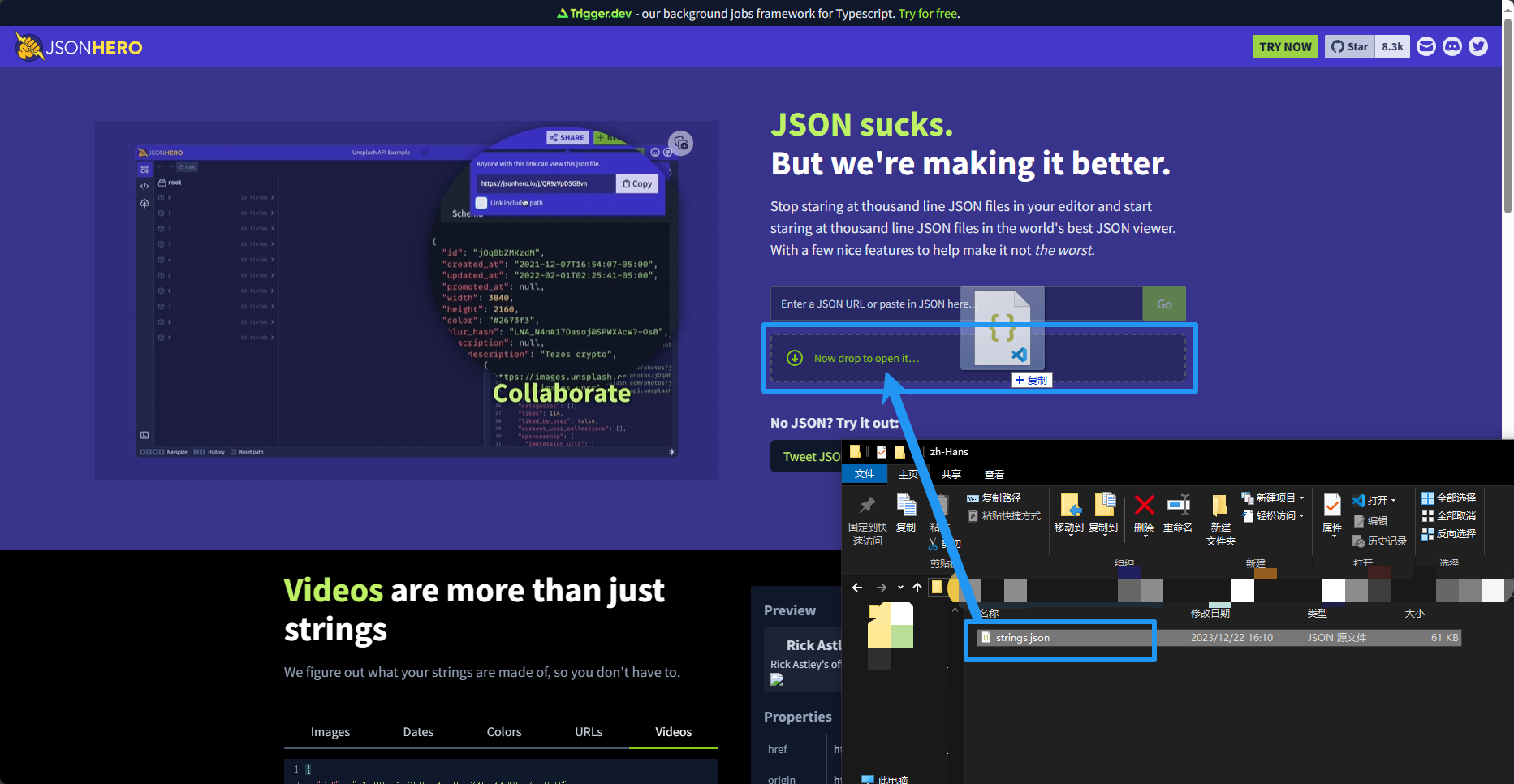Click the JSON Hero logo
The height and width of the screenshot is (784, 1514).
(x=79, y=47)
